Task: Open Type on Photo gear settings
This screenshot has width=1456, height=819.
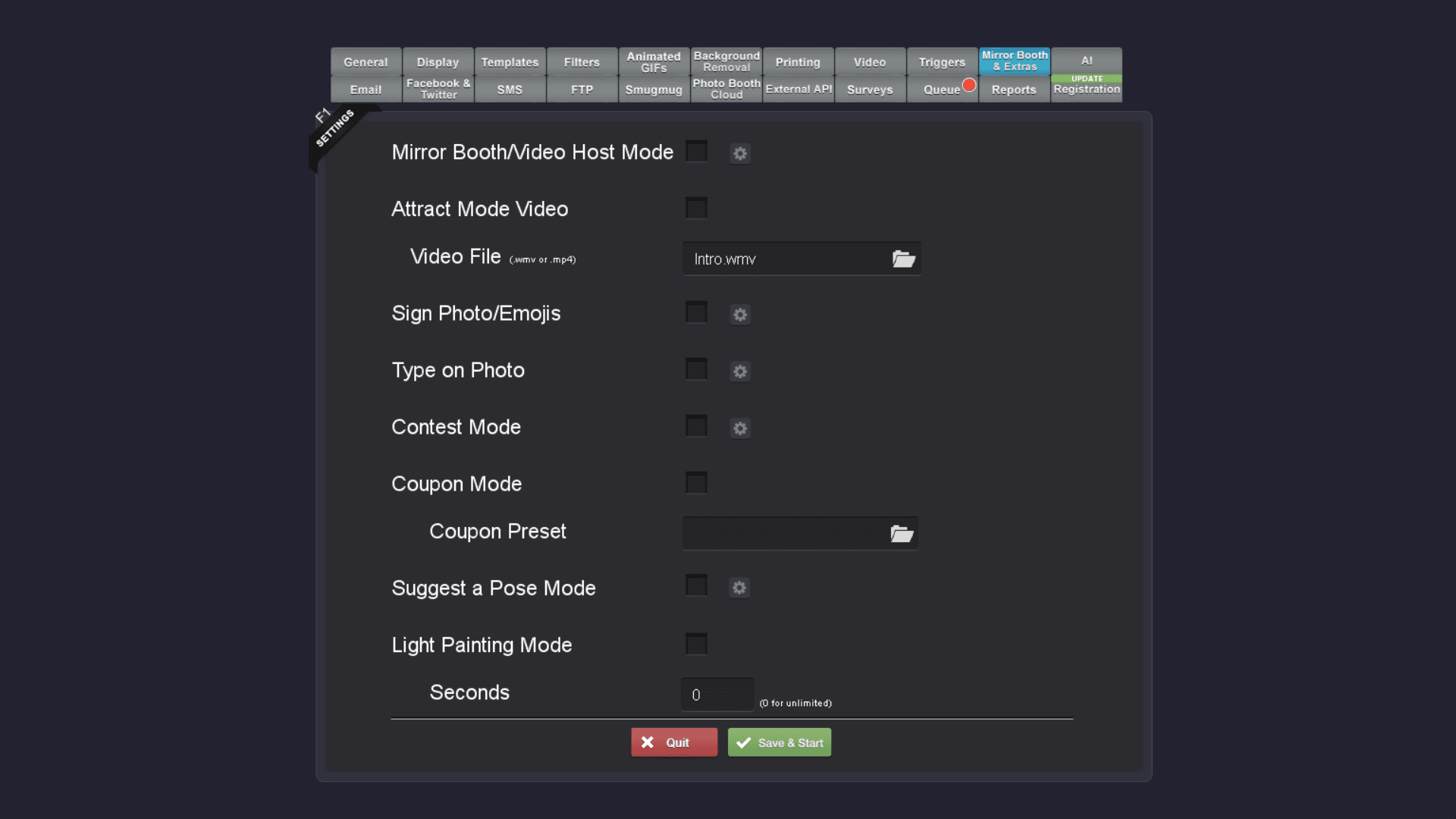Action: [x=740, y=372]
